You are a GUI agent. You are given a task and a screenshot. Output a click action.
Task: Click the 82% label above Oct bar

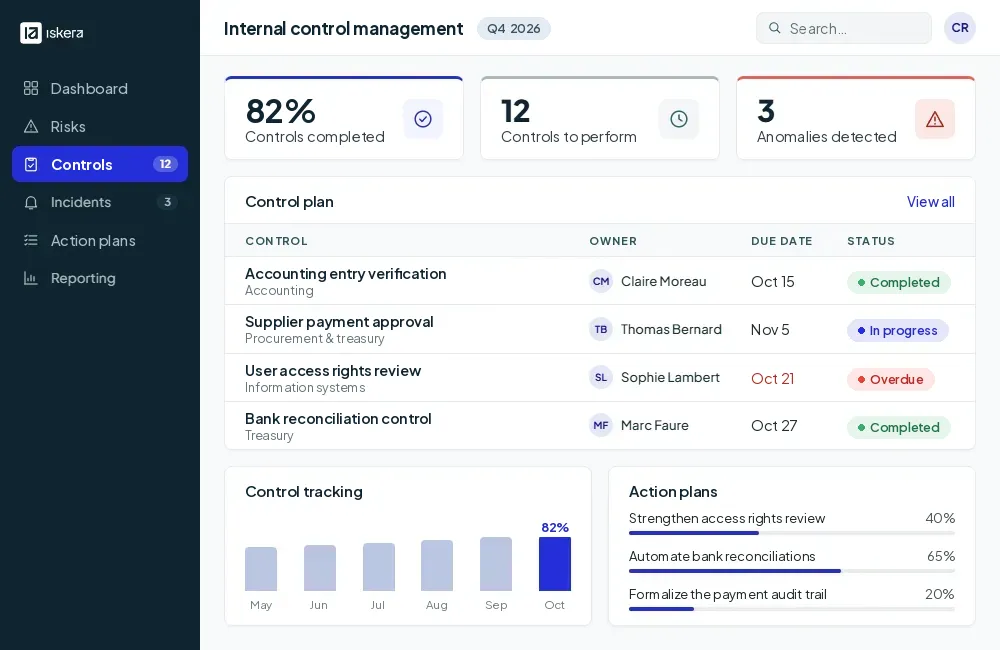555,528
